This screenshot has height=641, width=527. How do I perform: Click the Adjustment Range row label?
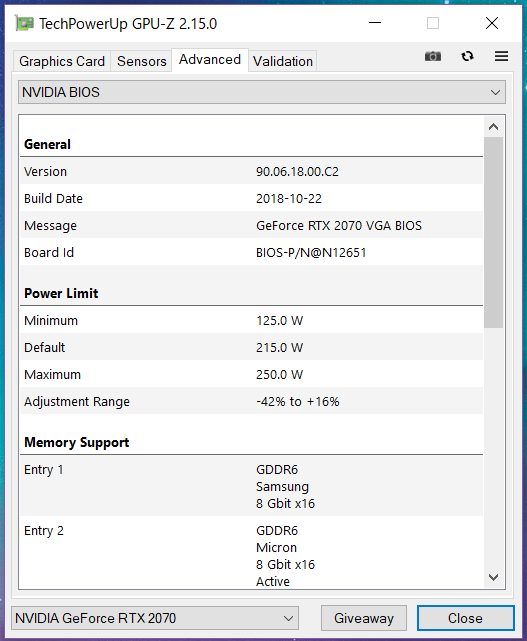(x=77, y=401)
